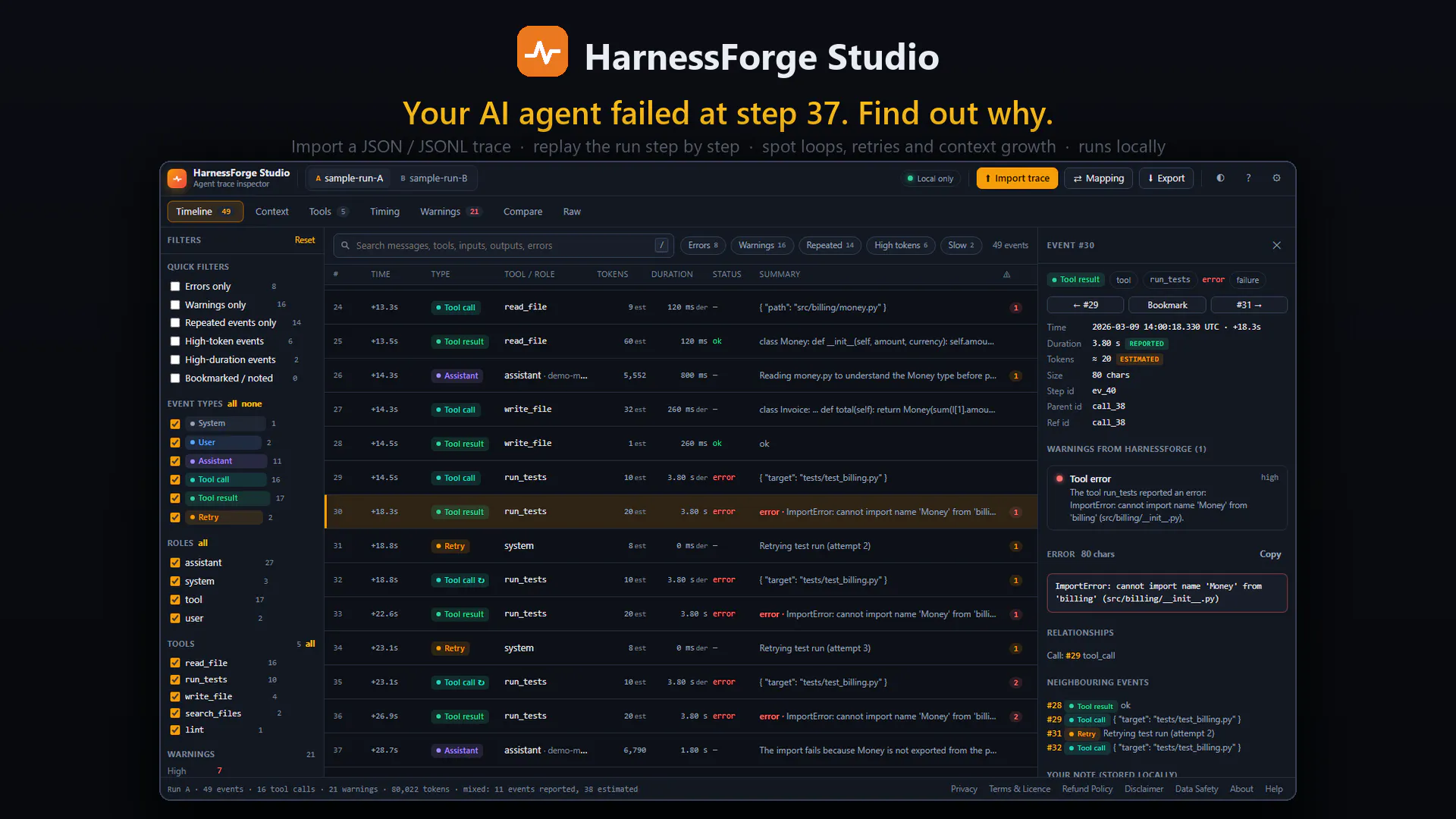This screenshot has width=1456, height=819.
Task: Open settings gear icon
Action: pyautogui.click(x=1276, y=178)
